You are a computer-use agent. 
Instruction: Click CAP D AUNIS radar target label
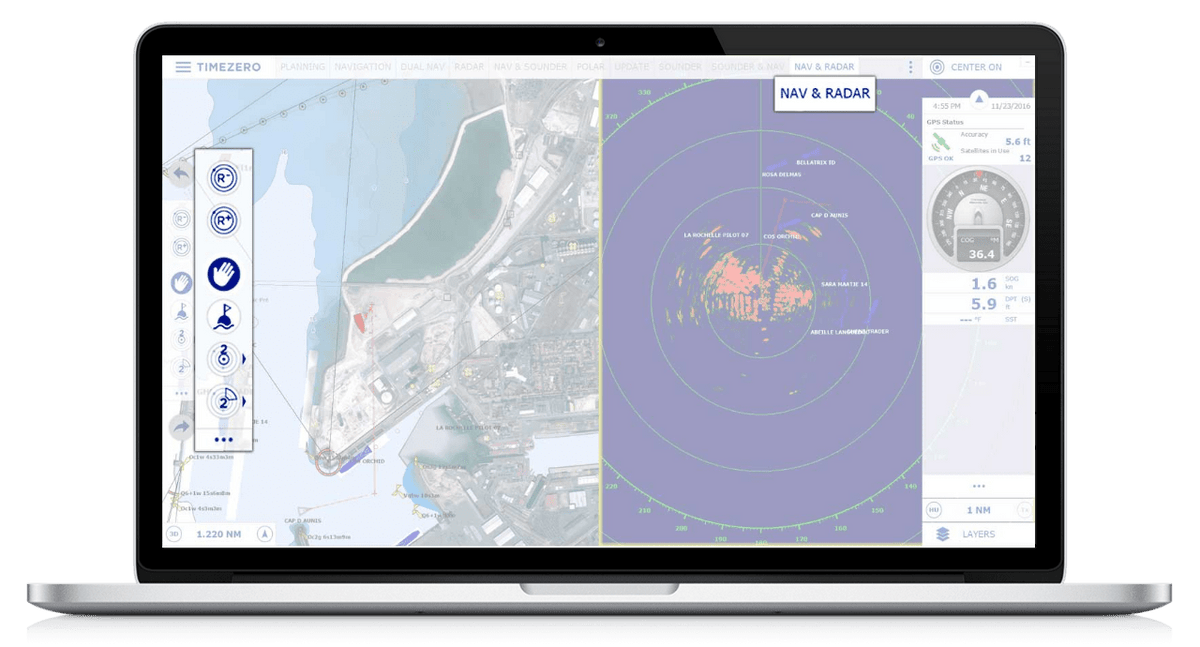coord(829,215)
